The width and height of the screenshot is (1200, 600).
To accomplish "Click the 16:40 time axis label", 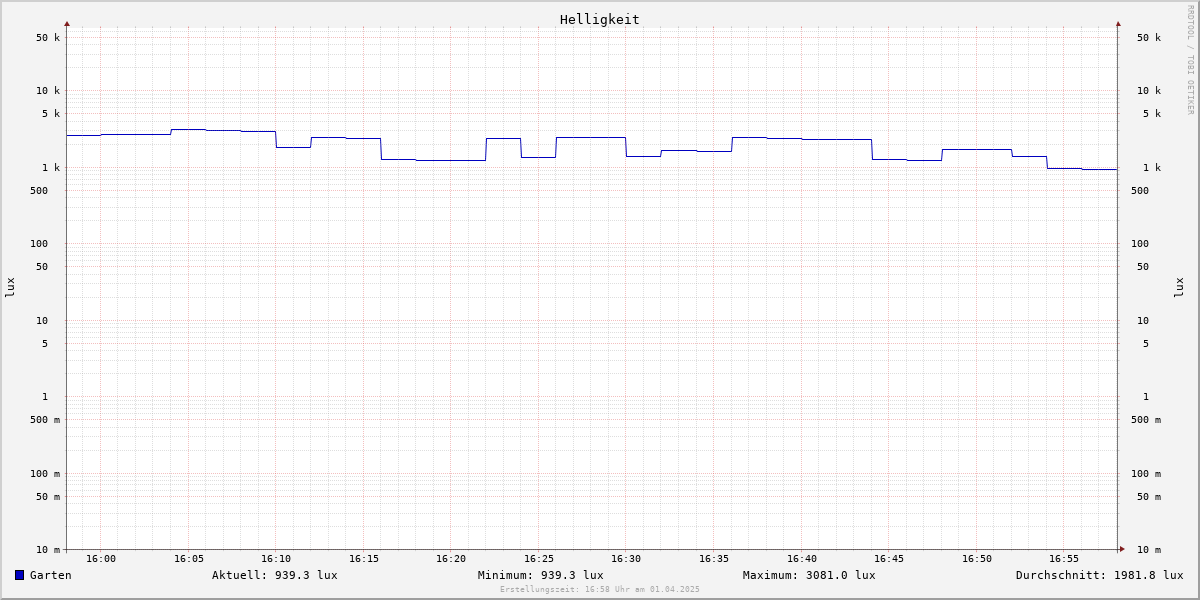I will pyautogui.click(x=802, y=559).
